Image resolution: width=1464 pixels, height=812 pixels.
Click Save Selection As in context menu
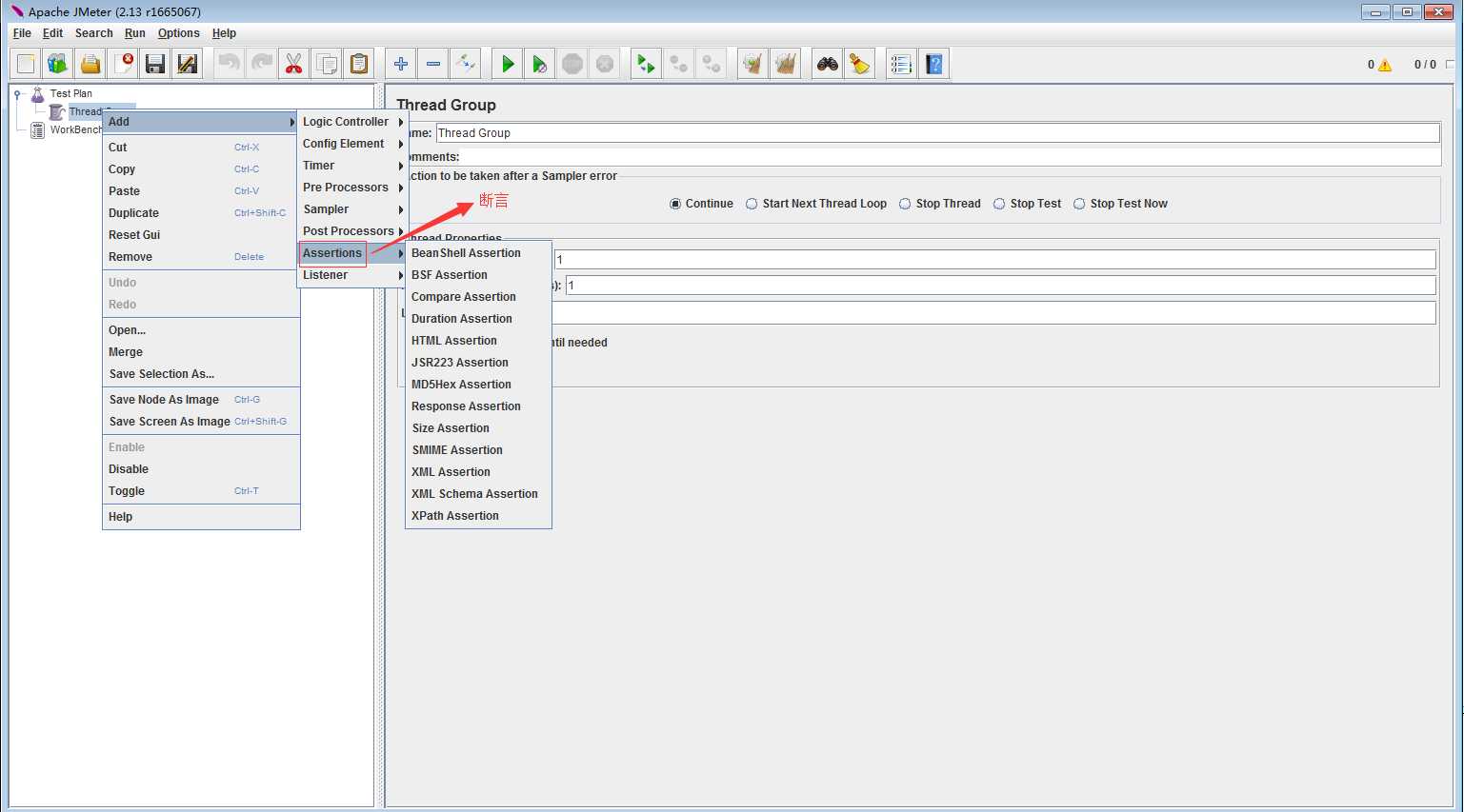click(201, 374)
